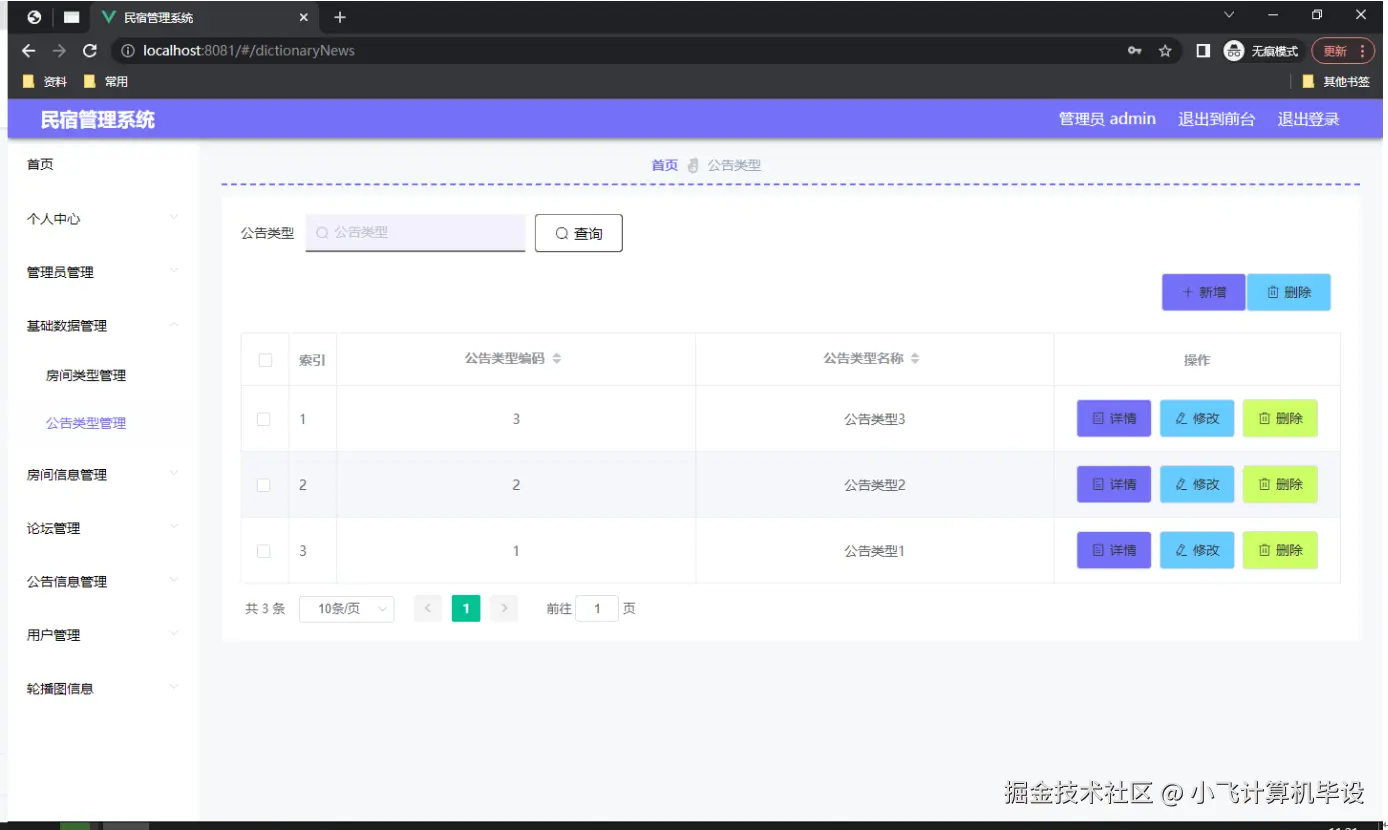Screen dimensions: 1388x830
Task: Open the 10条/页 page size dropdown
Action: coord(346,608)
